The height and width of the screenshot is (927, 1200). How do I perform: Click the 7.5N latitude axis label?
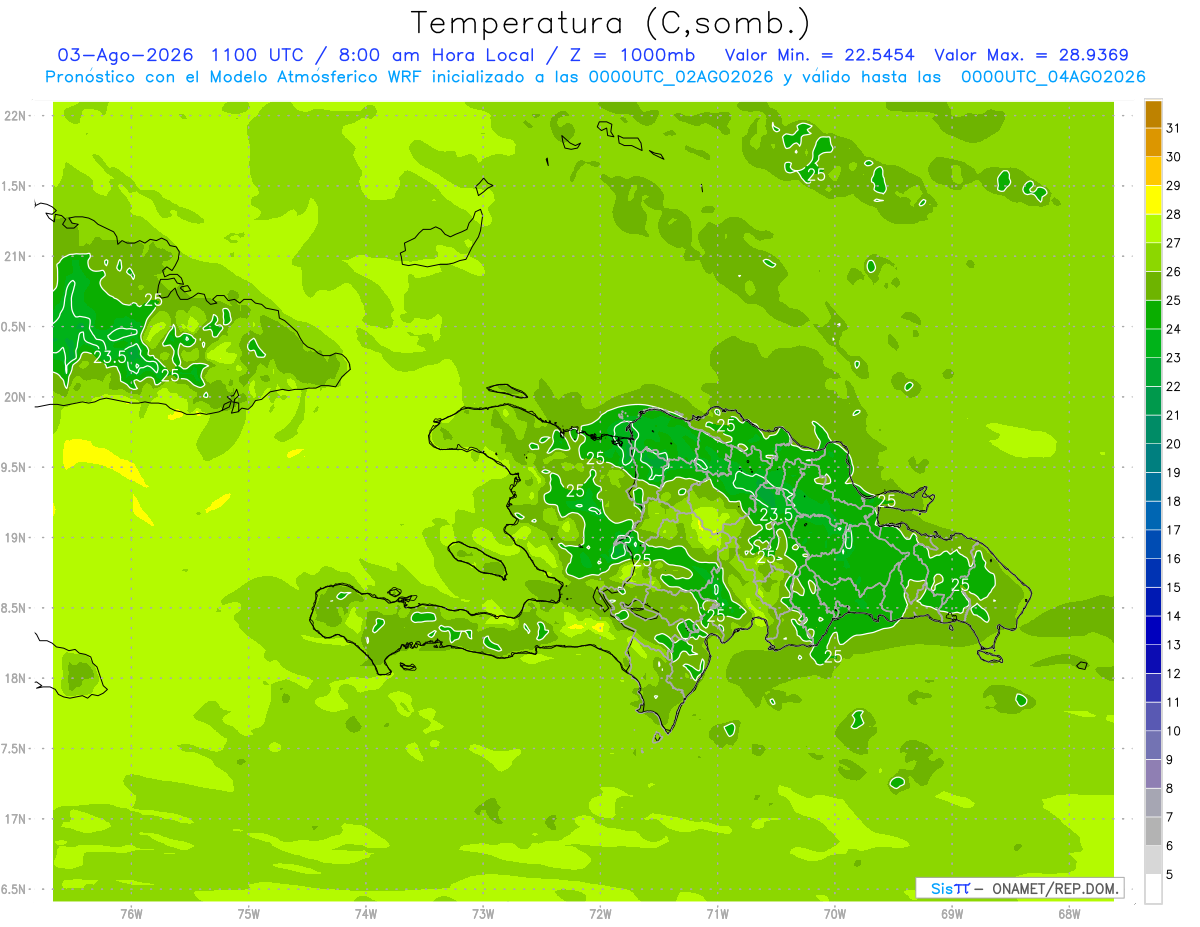tap(15, 748)
